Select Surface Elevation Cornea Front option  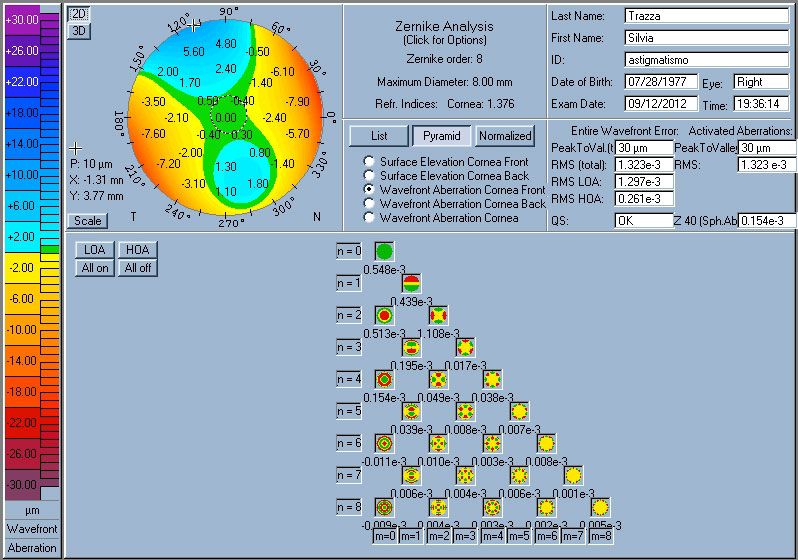pos(370,161)
